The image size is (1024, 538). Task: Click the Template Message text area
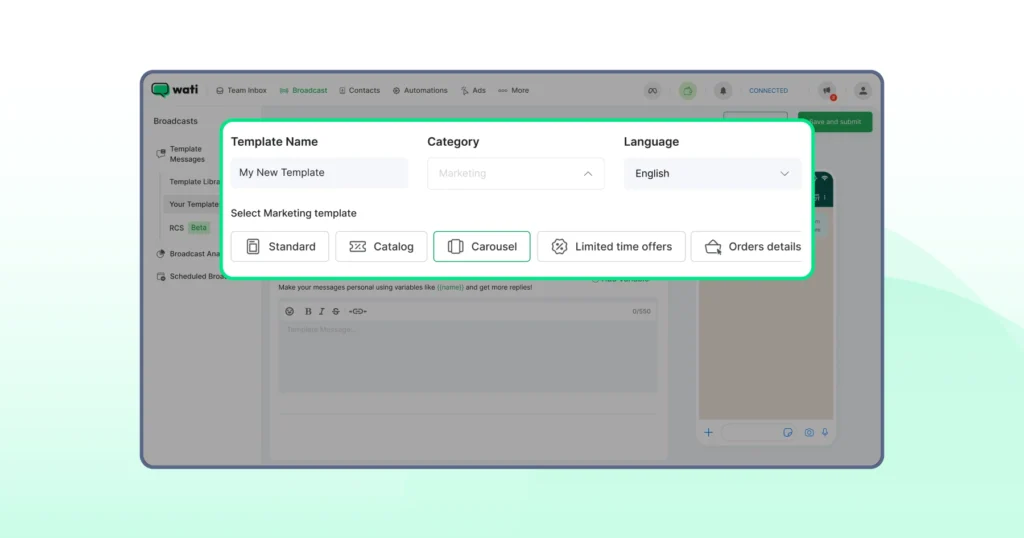tap(468, 356)
